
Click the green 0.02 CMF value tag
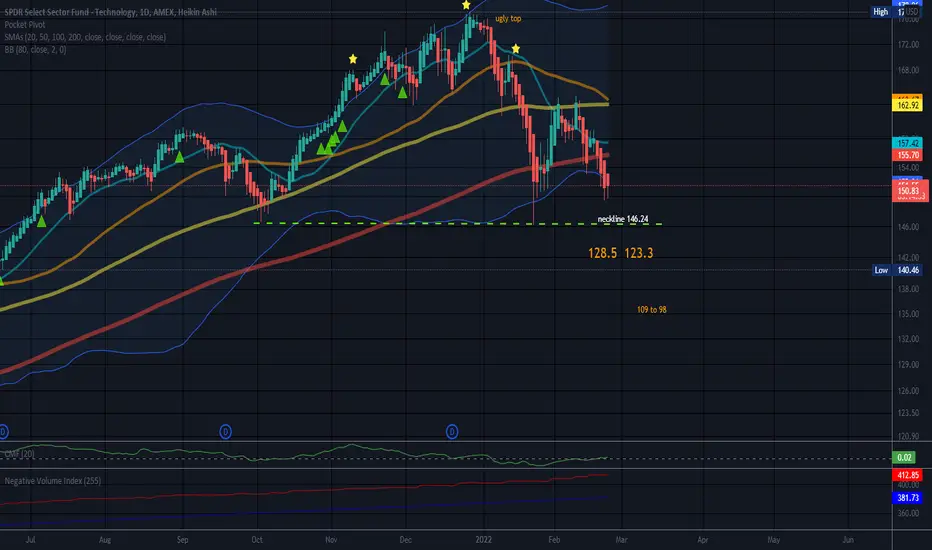coord(904,457)
